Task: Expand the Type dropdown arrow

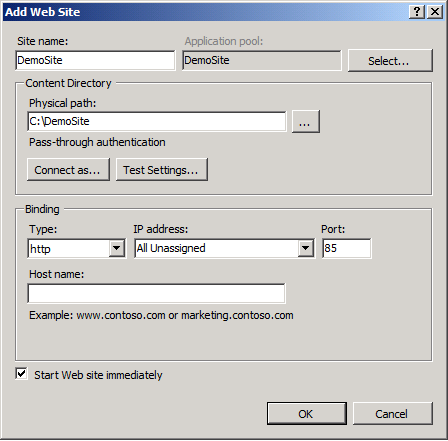Action: [x=117, y=248]
